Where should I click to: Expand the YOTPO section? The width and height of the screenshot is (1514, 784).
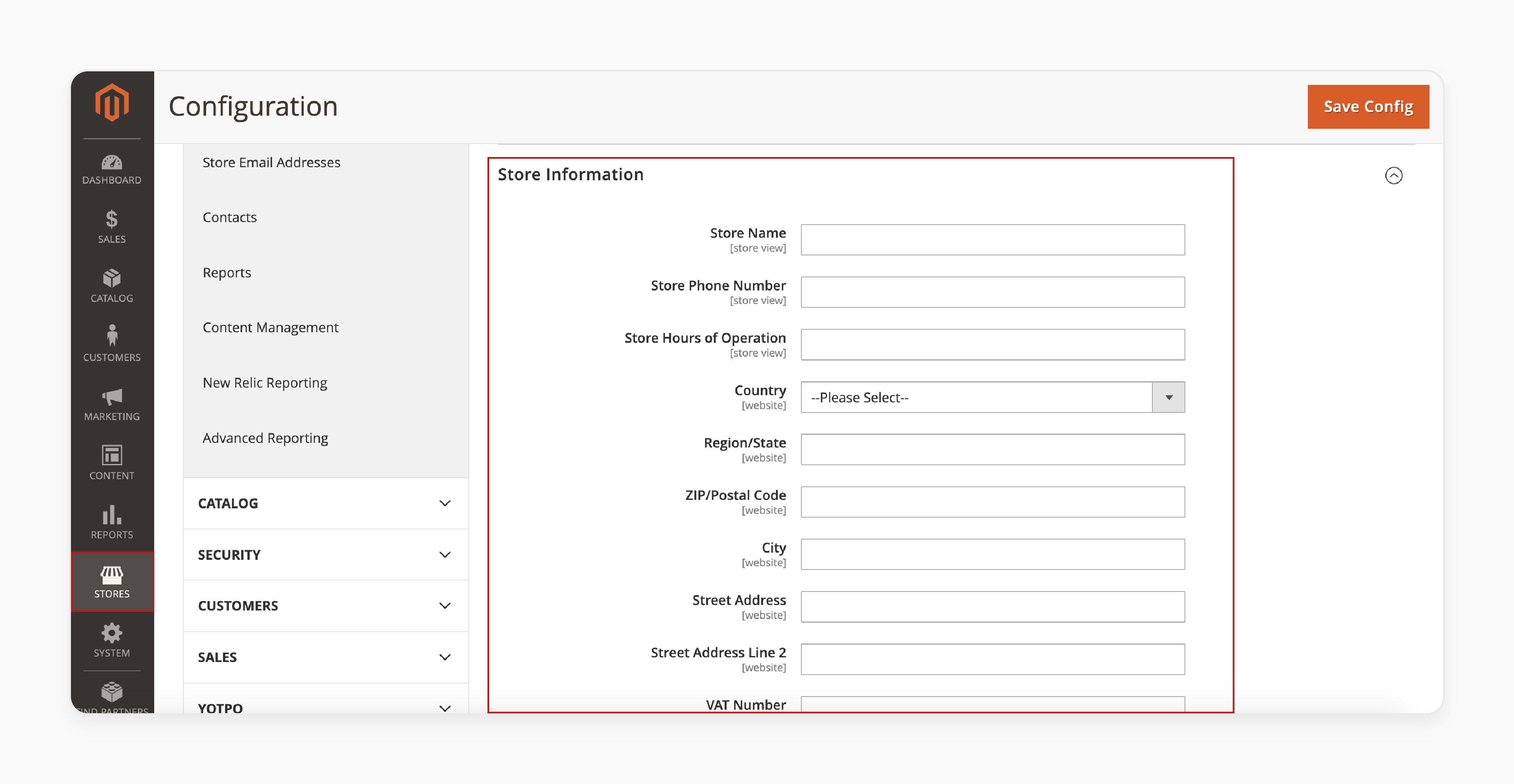(447, 707)
